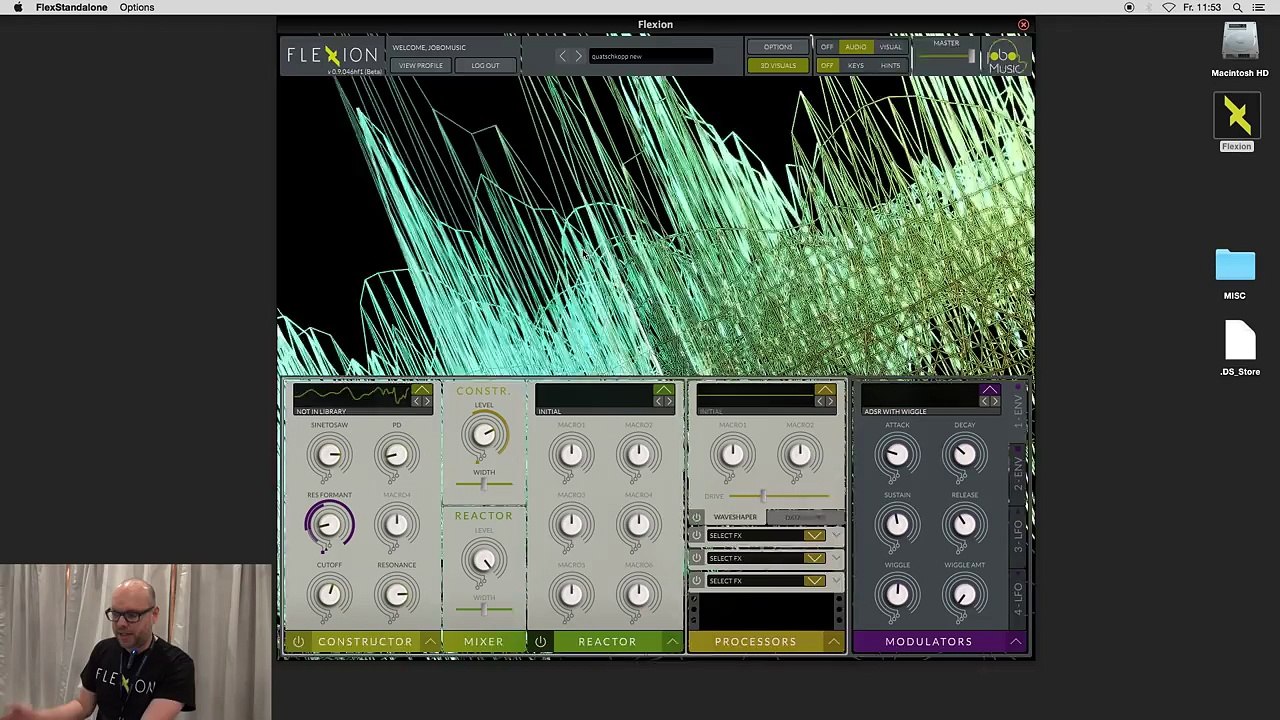The height and width of the screenshot is (720, 1280).
Task: Click the WIGGLE AMT knob
Action: coord(964,595)
